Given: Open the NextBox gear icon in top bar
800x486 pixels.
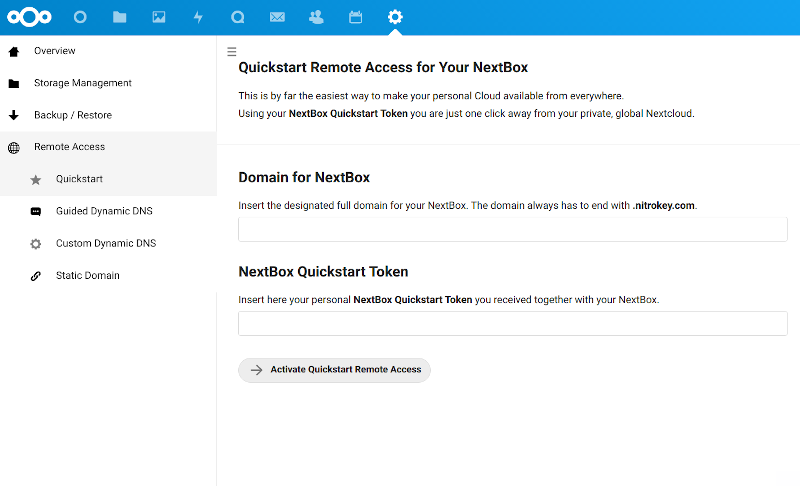Looking at the screenshot, I should [x=395, y=17].
